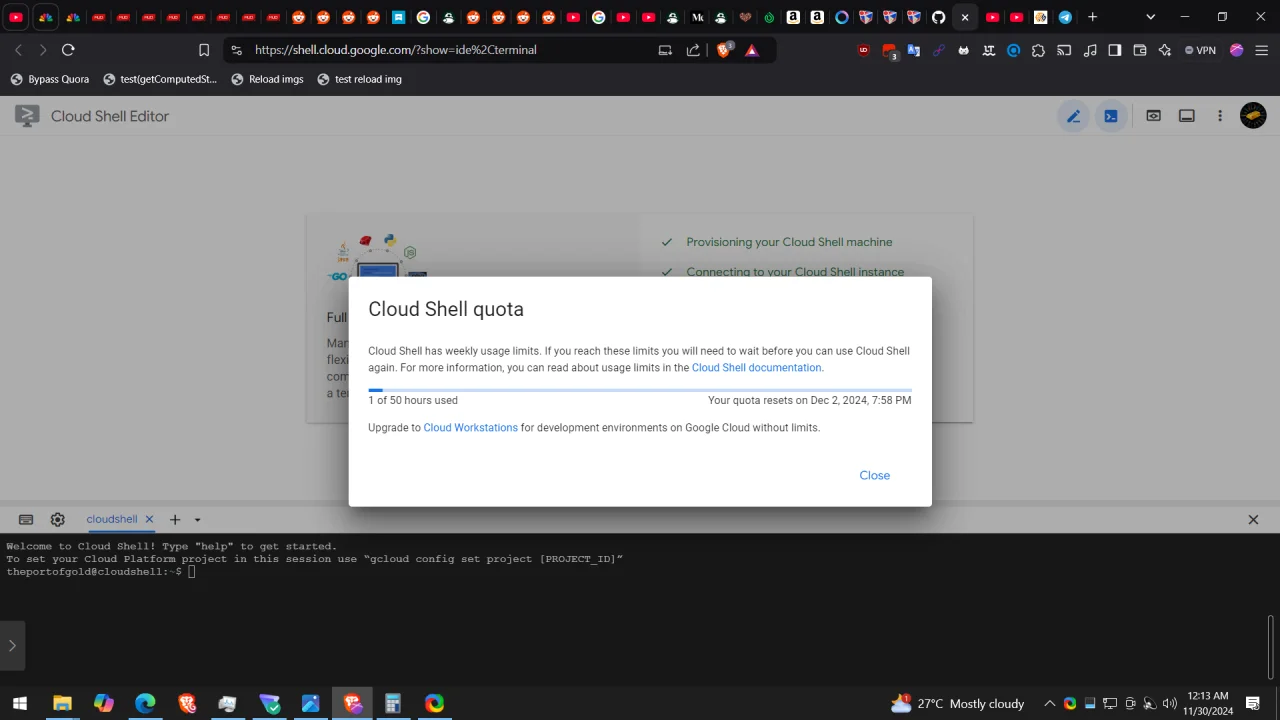
Task: Open the Leo AI sparkle icon
Action: [1165, 50]
